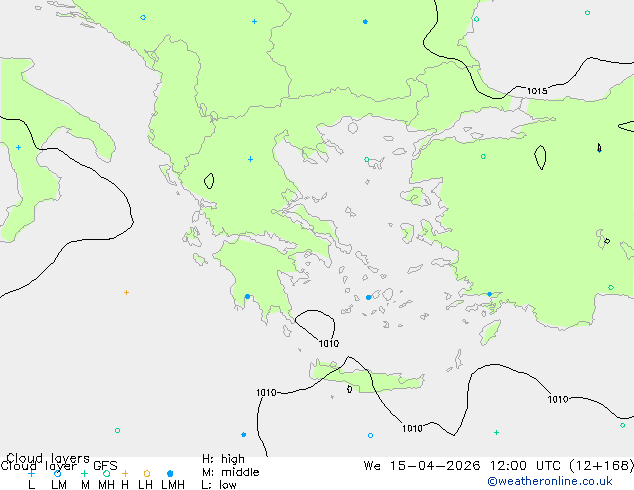This screenshot has width=634, height=490.
Task: Click the 'We 15-04-2026 12:00 UTC' timestamp
Action: click(464, 466)
